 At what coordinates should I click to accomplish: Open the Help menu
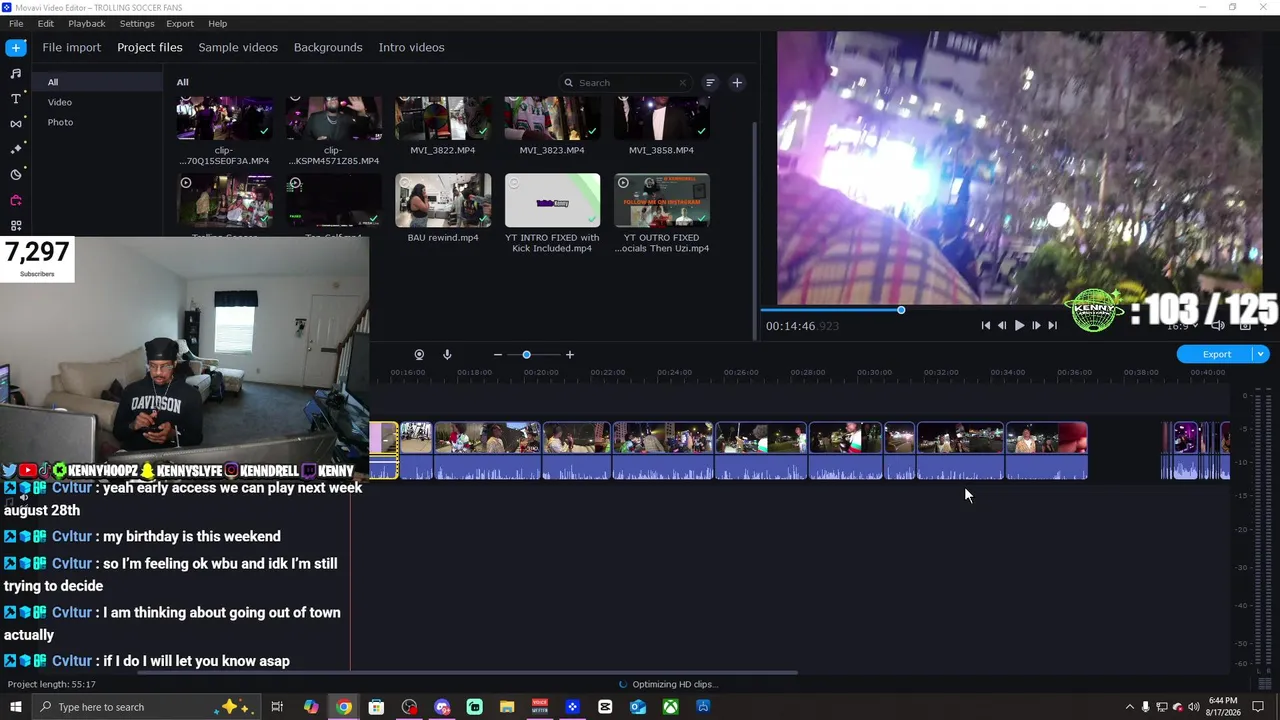pyautogui.click(x=218, y=23)
